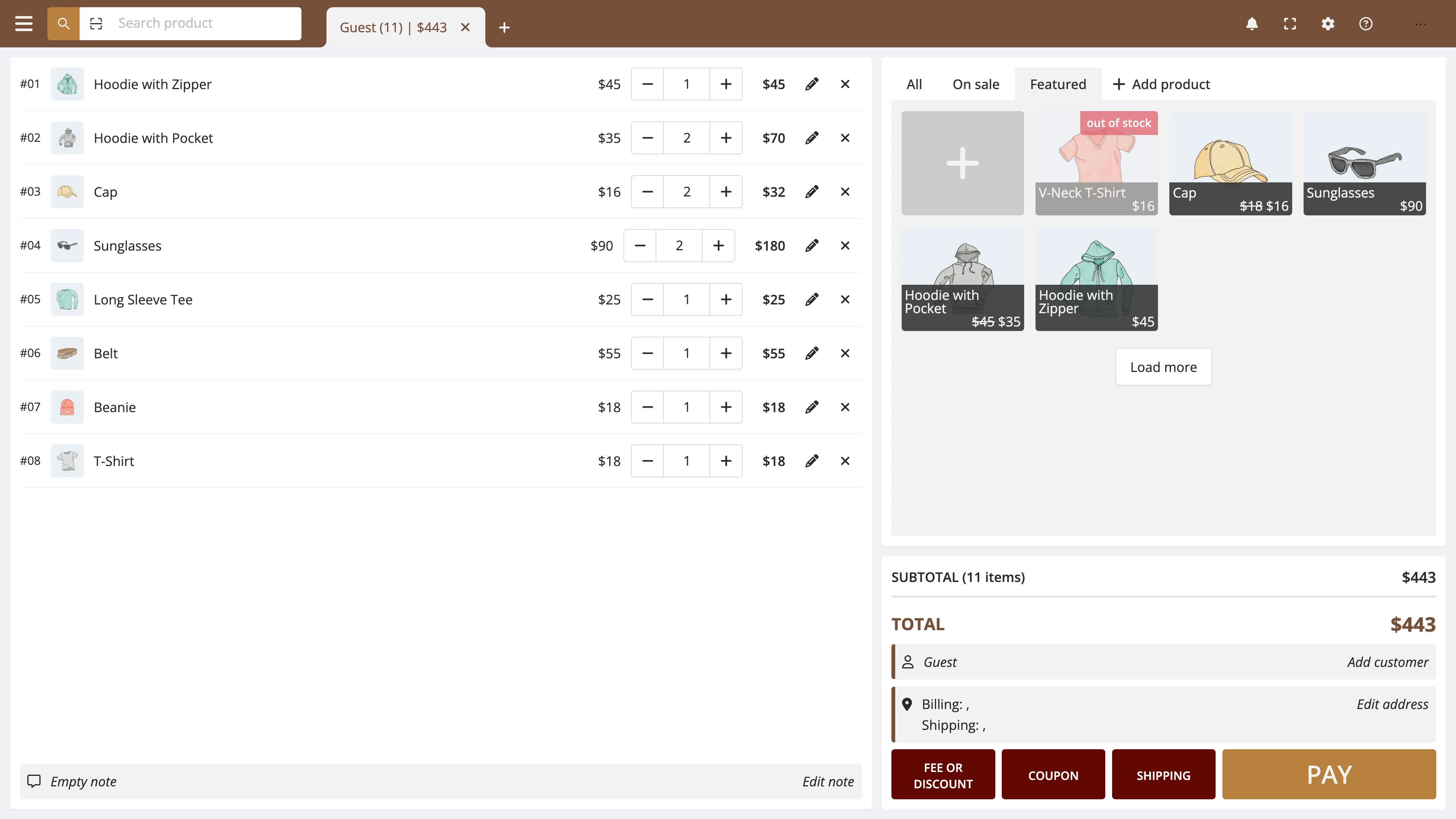Click Load more products
The height and width of the screenshot is (819, 1456).
1163,367
